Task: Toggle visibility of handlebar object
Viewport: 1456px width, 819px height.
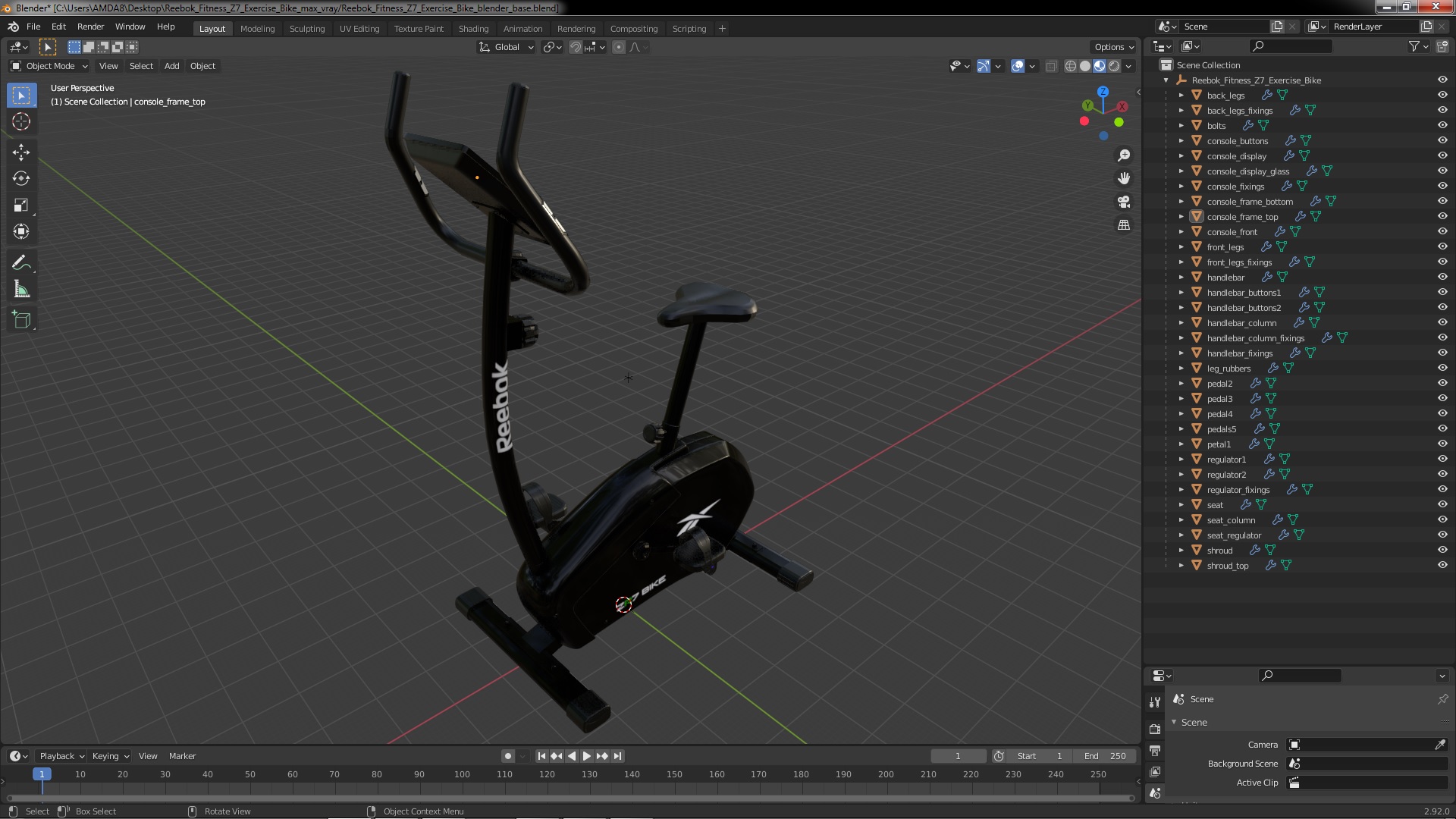Action: point(1442,278)
